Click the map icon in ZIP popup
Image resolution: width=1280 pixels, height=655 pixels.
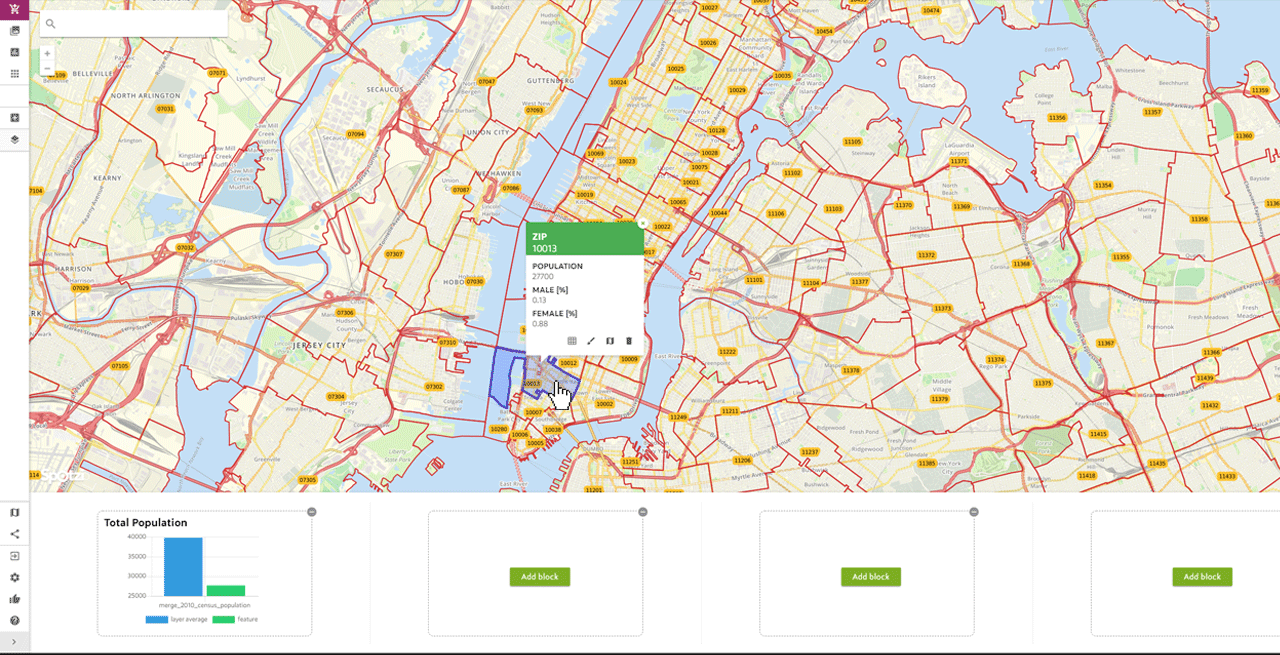610,341
